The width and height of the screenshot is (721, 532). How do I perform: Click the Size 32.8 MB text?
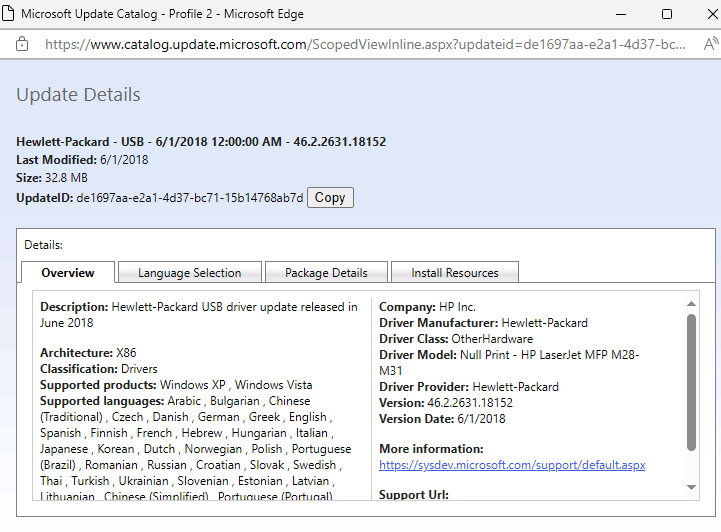click(52, 177)
